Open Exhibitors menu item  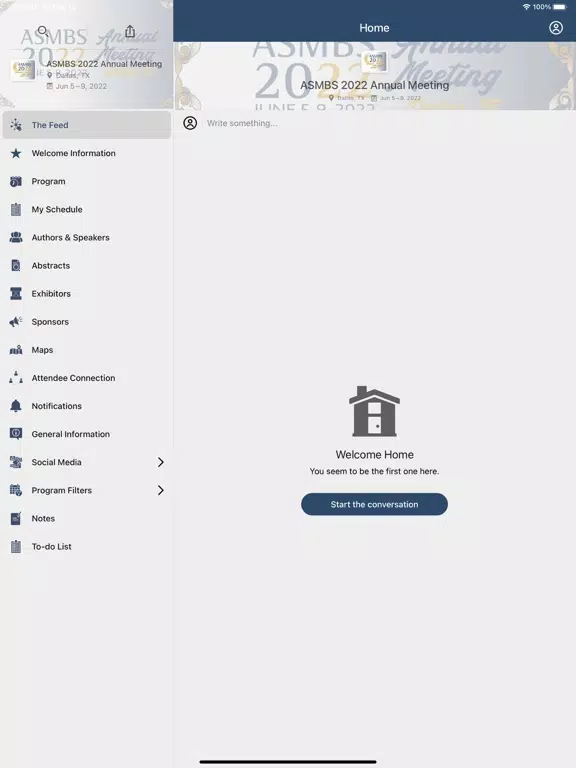click(87, 293)
